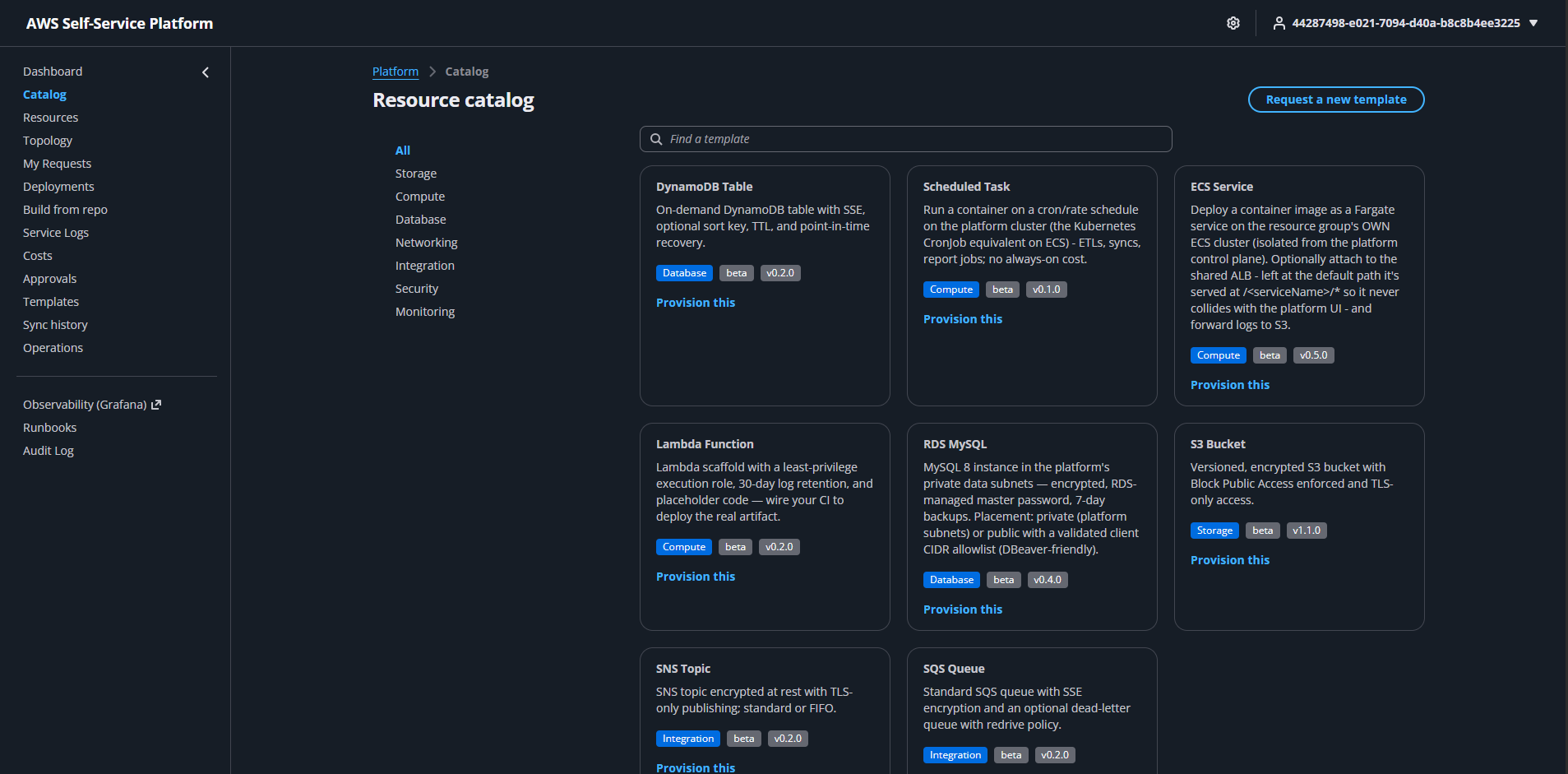Collapse the side navigation chevron
The height and width of the screenshot is (774, 1568).
[x=206, y=72]
